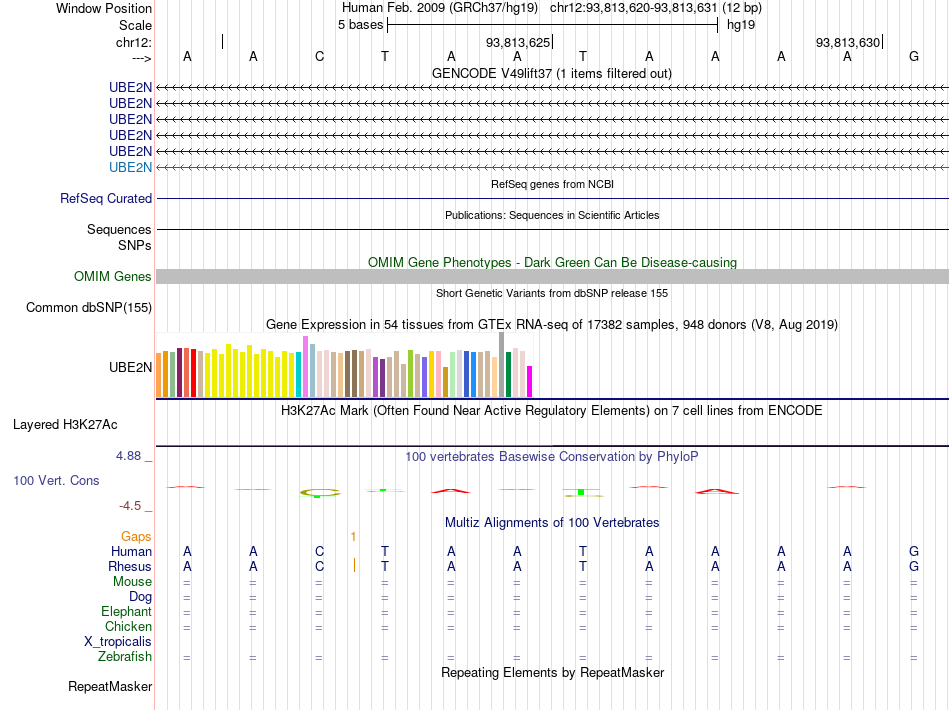This screenshot has height=710, width=950.
Task: Click the '--->' strand direction label
Action: [x=141, y=58]
